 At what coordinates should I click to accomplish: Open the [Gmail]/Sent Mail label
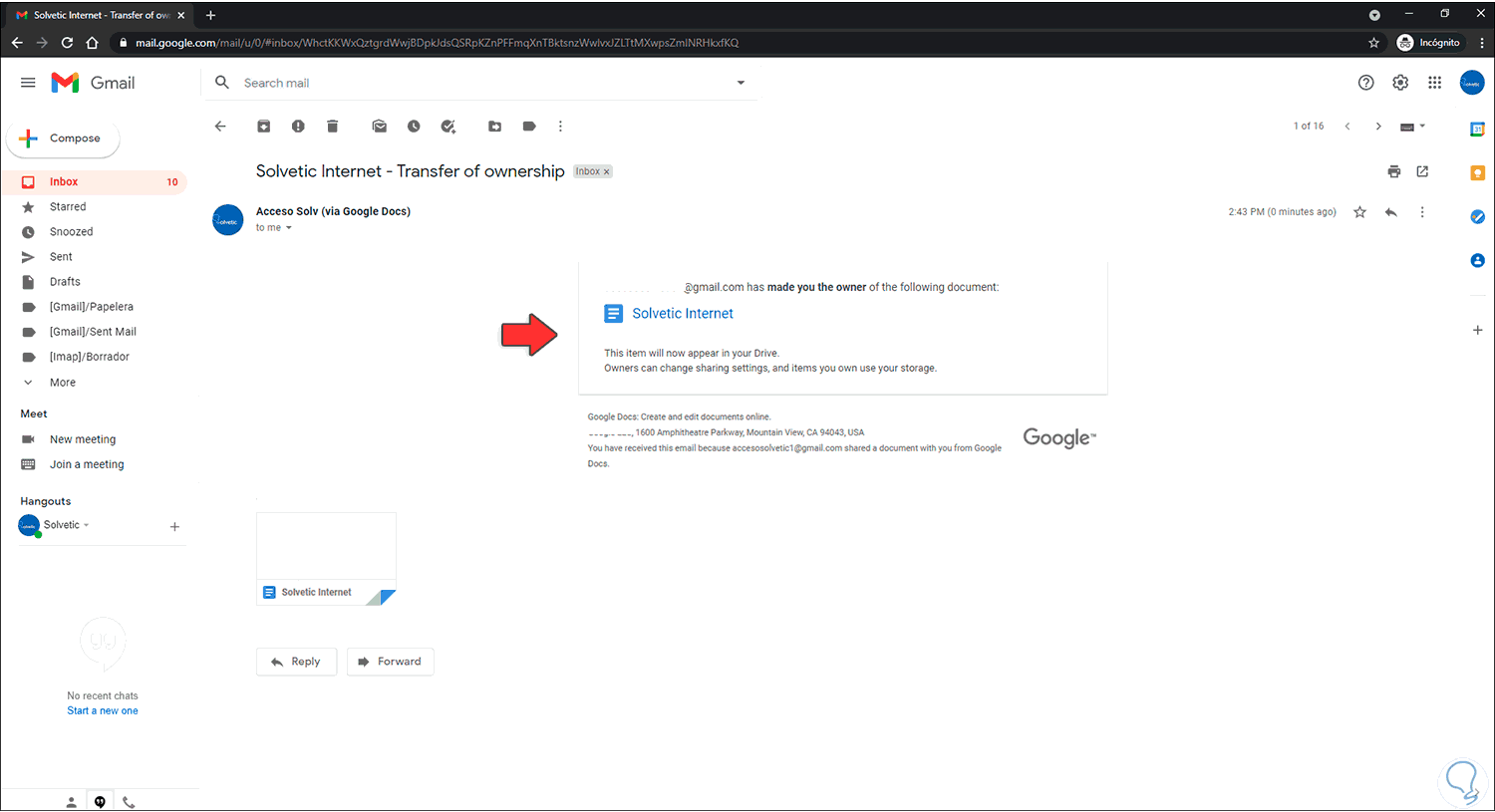(94, 332)
